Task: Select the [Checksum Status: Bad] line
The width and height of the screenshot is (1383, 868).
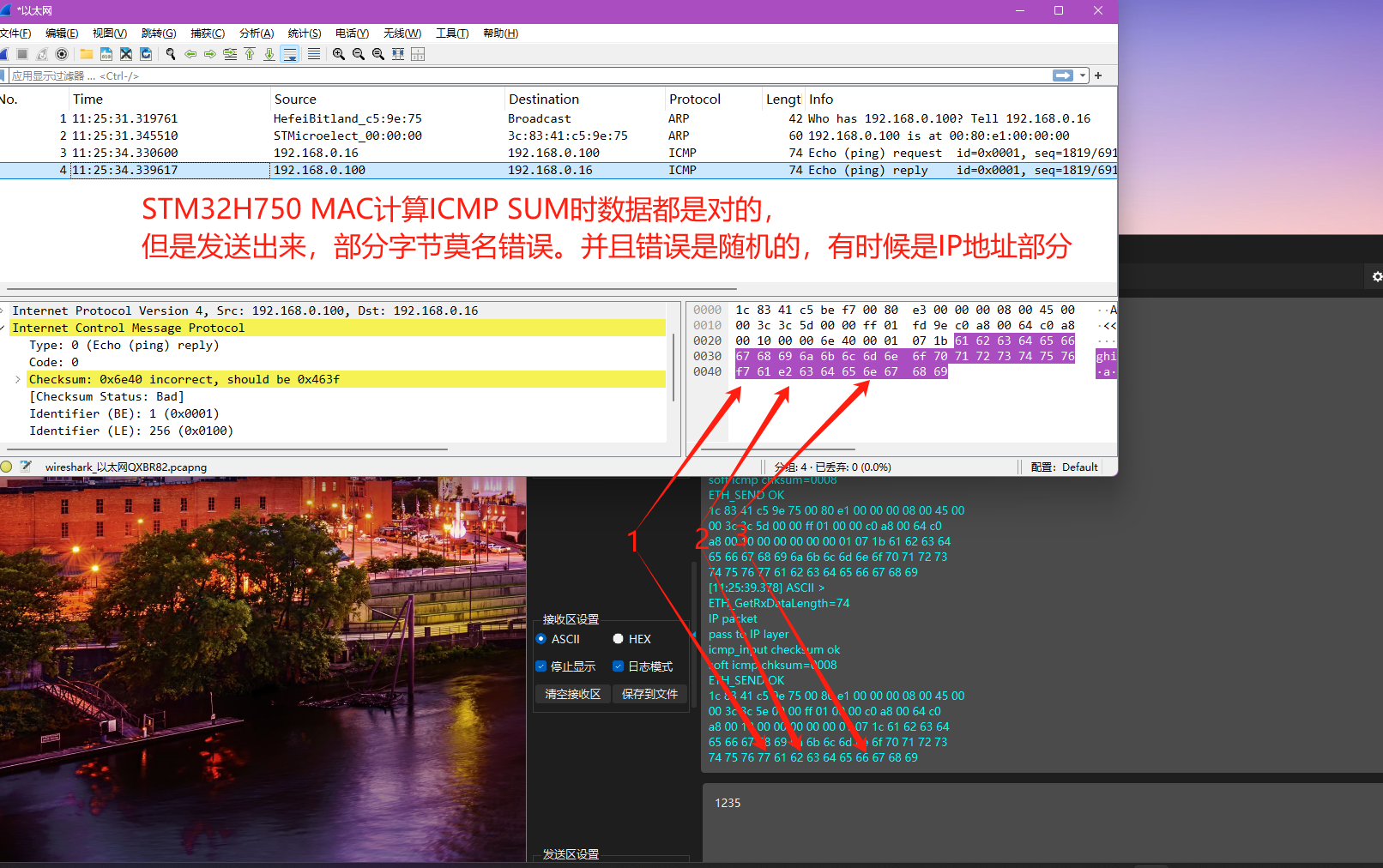Action: point(106,396)
